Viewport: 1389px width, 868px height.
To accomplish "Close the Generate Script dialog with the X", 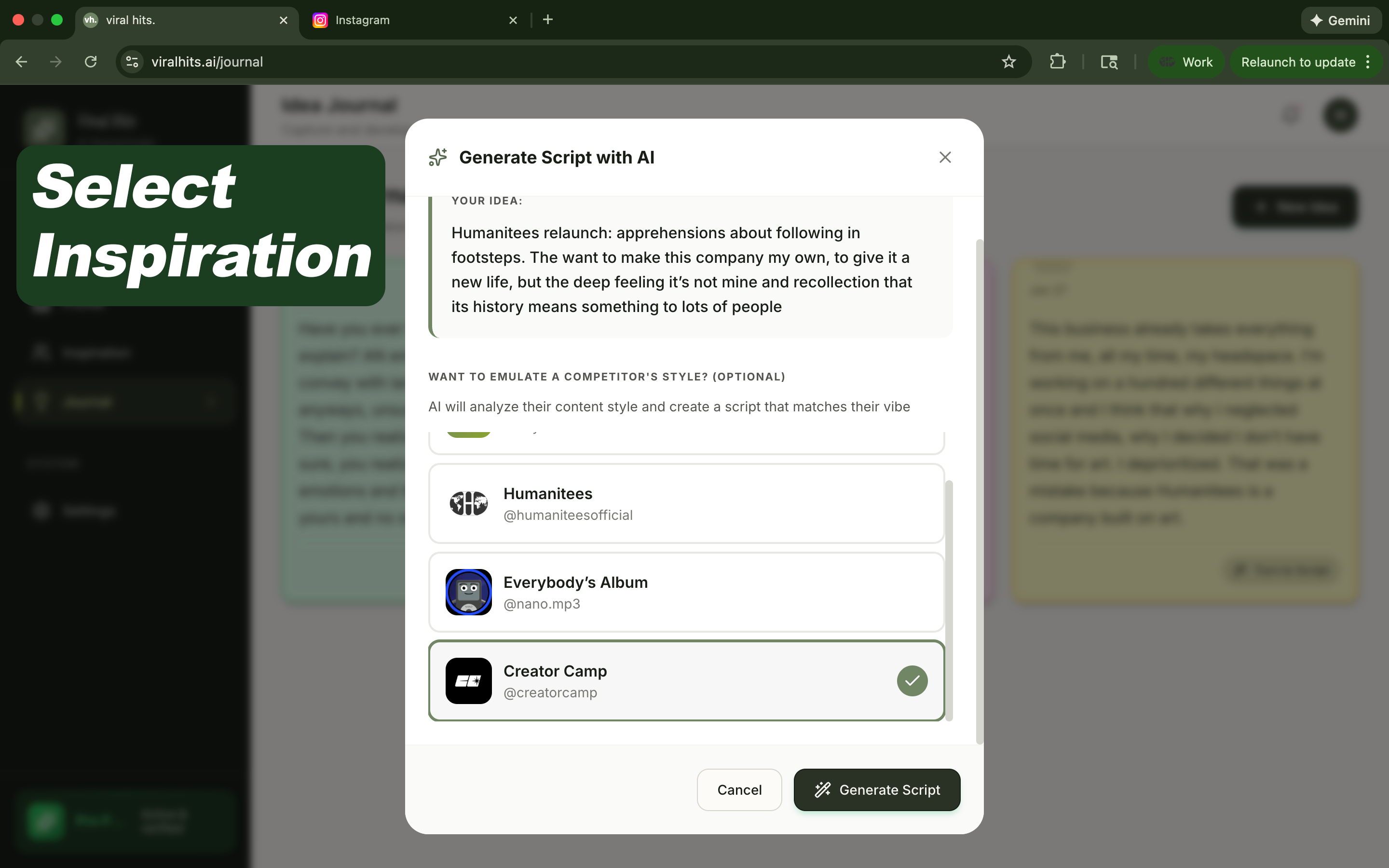I will pyautogui.click(x=945, y=157).
